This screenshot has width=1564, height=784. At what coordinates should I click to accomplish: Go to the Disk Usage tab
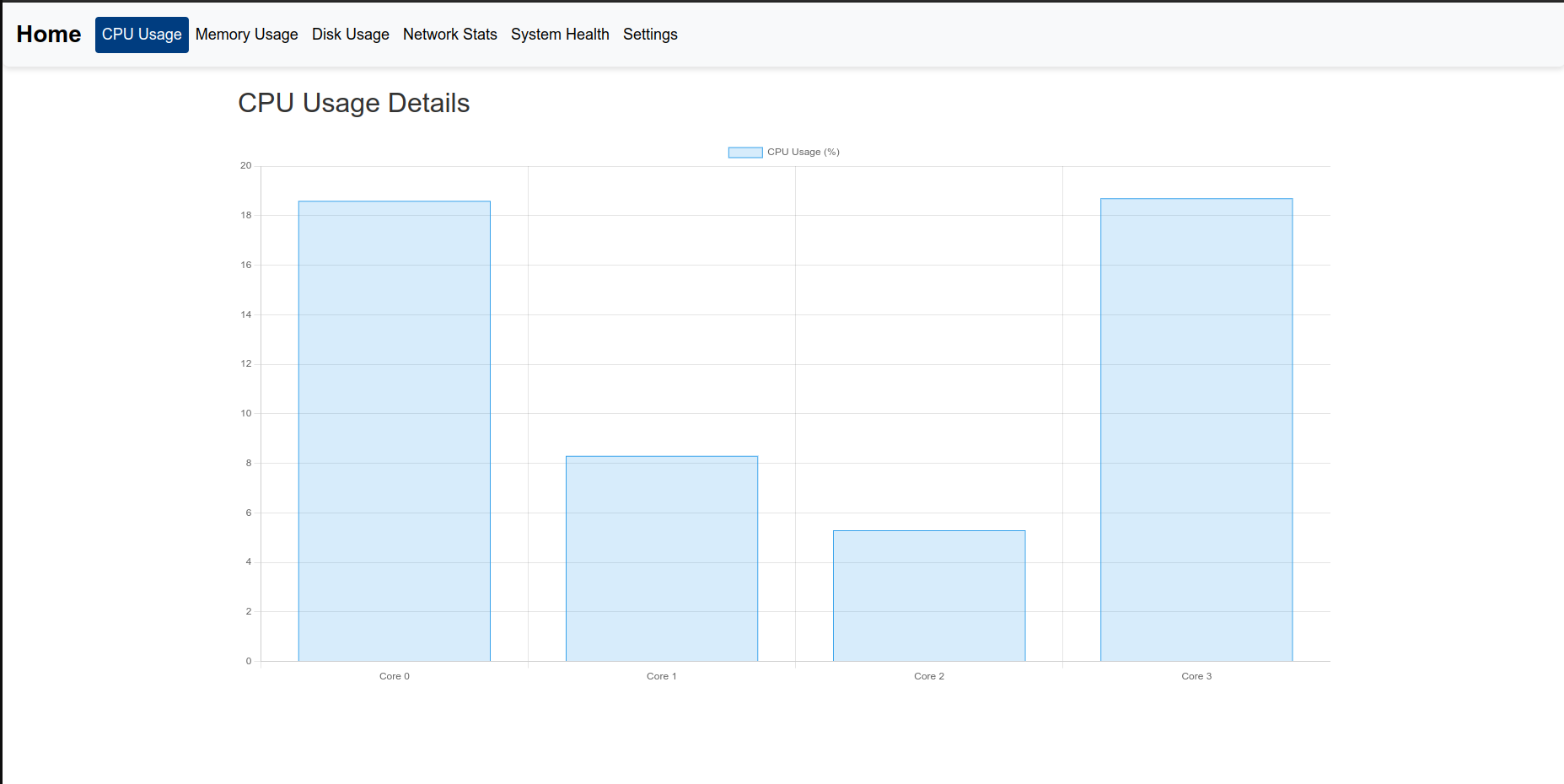coord(350,35)
